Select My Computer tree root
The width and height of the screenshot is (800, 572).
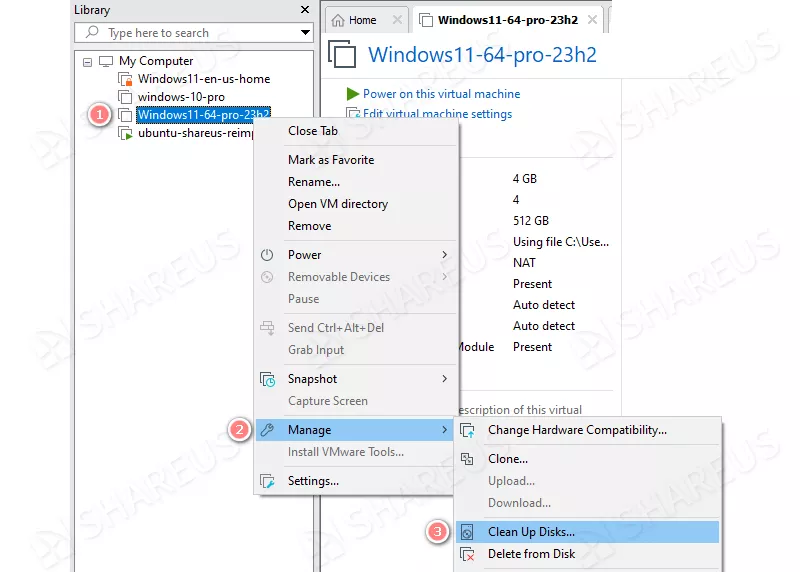point(156,61)
